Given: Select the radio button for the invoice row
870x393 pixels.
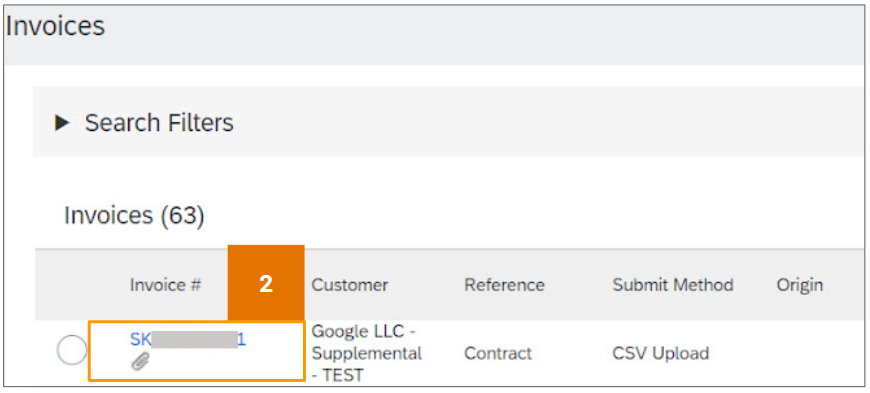Looking at the screenshot, I should (x=72, y=350).
